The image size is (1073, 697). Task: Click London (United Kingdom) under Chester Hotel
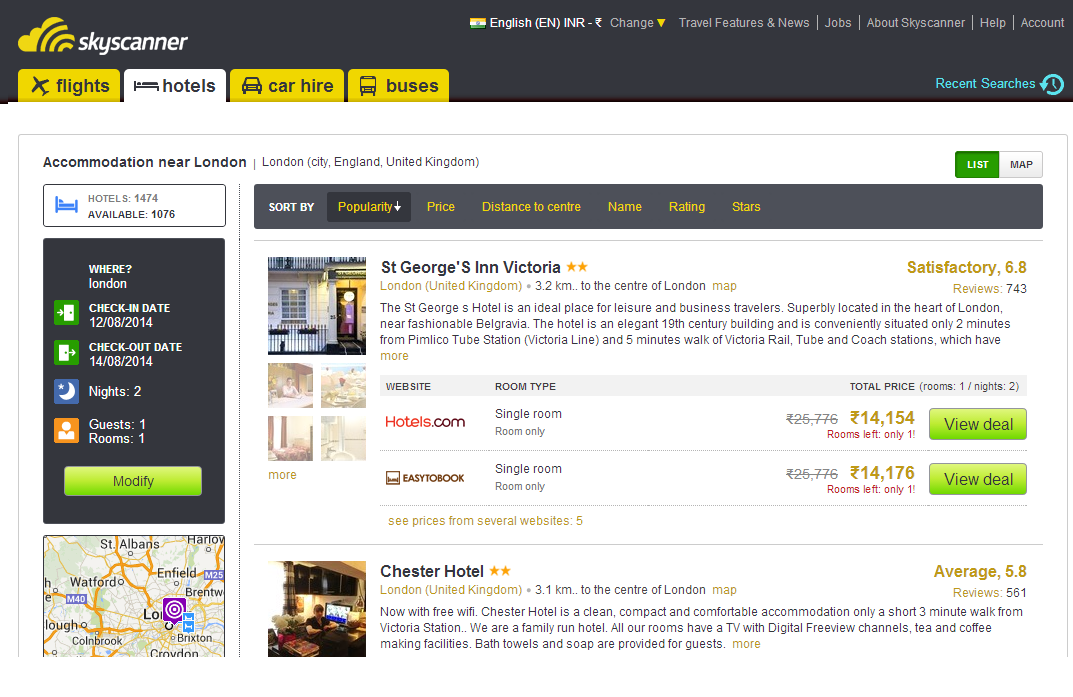pyautogui.click(x=451, y=590)
